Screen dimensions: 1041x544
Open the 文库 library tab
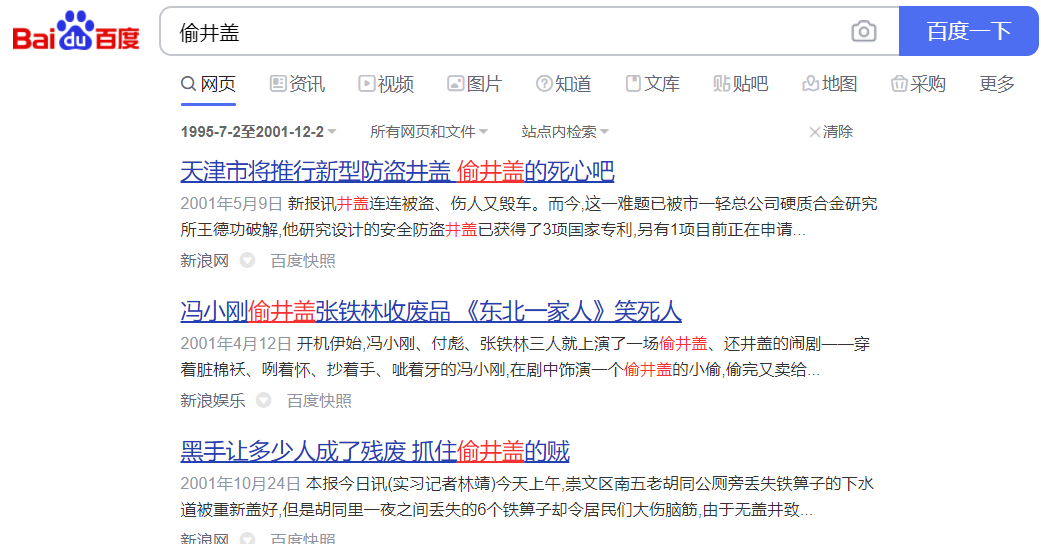(652, 84)
